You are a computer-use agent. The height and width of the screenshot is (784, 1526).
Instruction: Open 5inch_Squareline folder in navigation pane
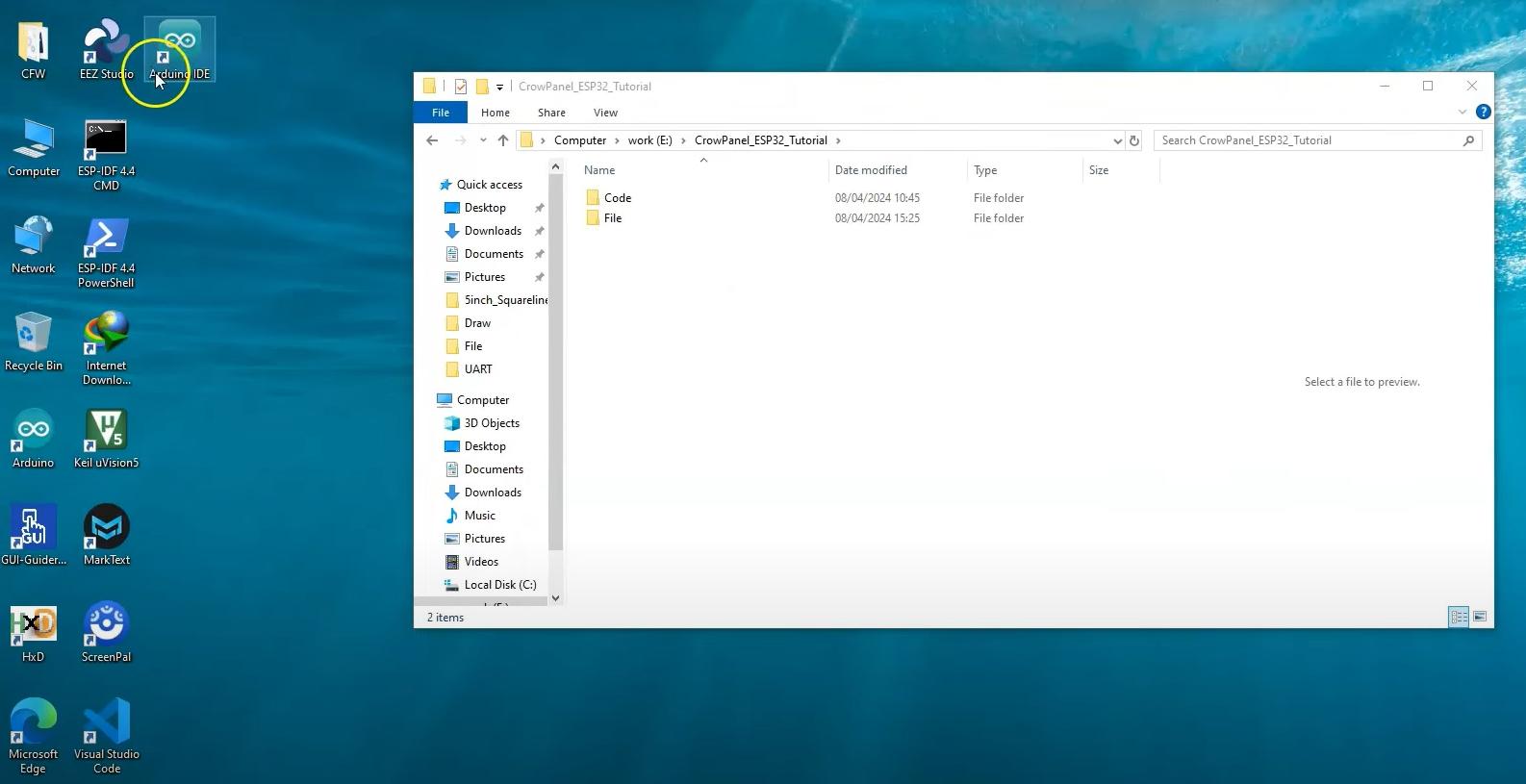coord(496,300)
